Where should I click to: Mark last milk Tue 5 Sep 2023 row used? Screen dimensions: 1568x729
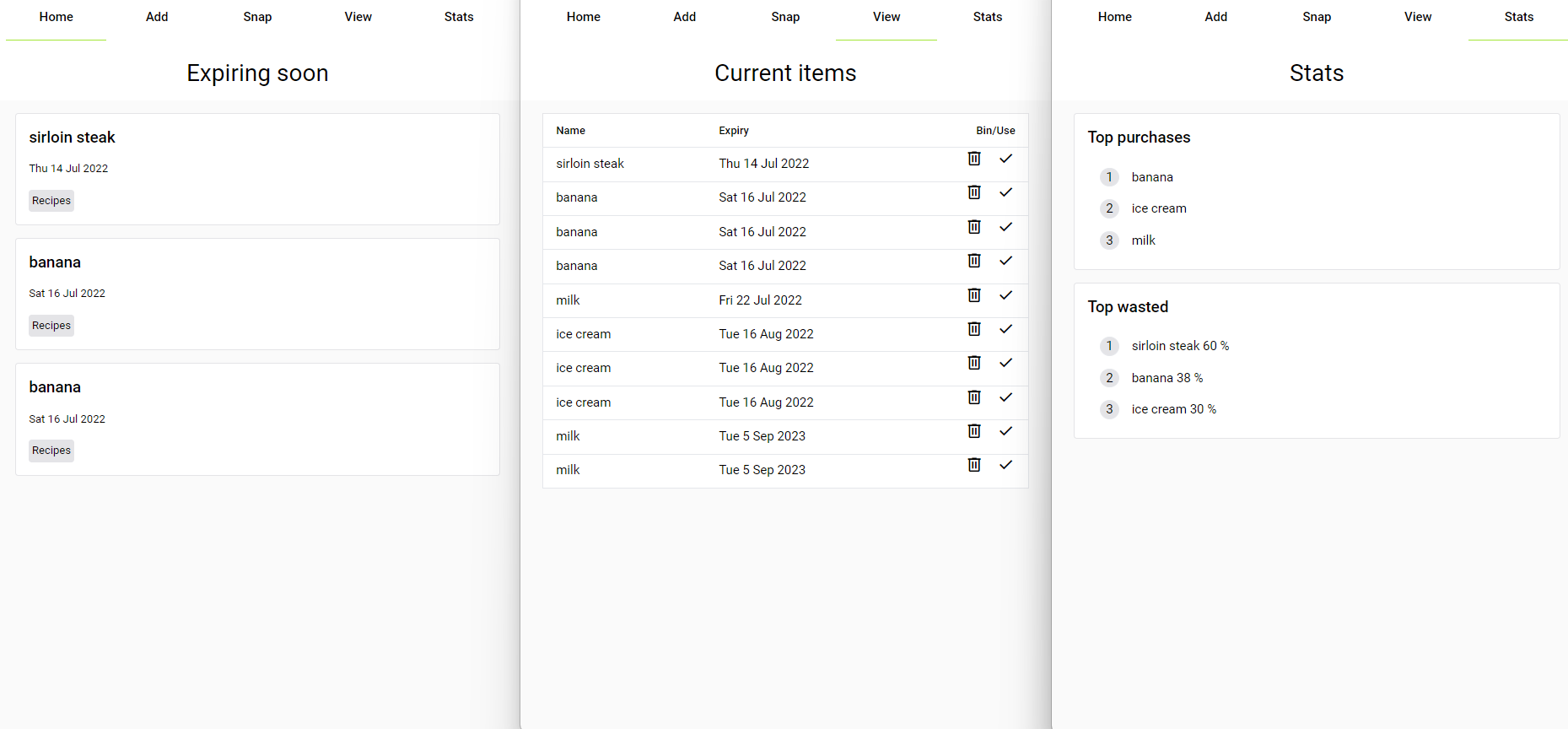click(x=1005, y=465)
